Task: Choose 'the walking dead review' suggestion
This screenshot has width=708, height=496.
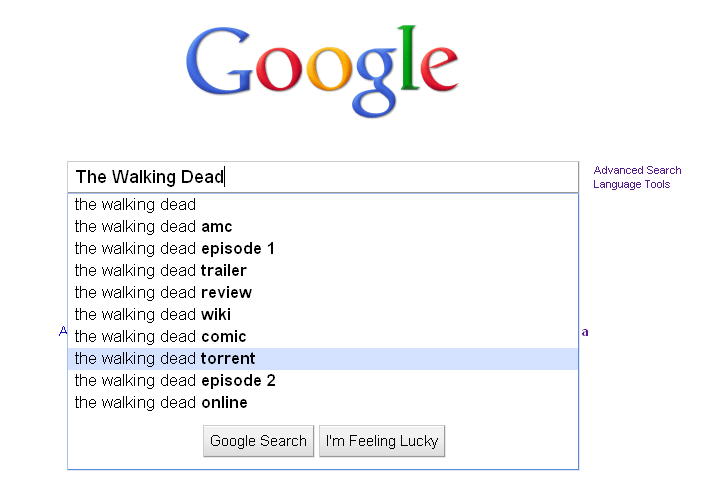Action: (323, 293)
